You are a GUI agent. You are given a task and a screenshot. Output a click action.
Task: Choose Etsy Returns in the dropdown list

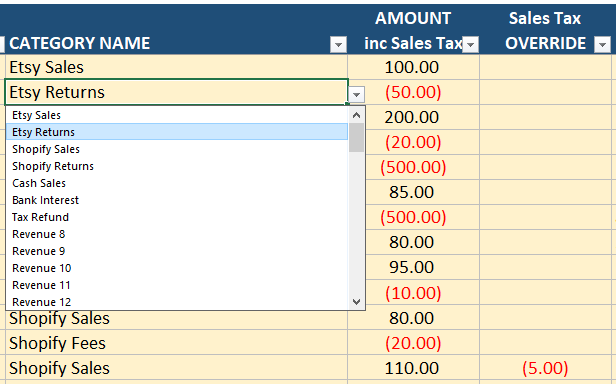click(177, 132)
